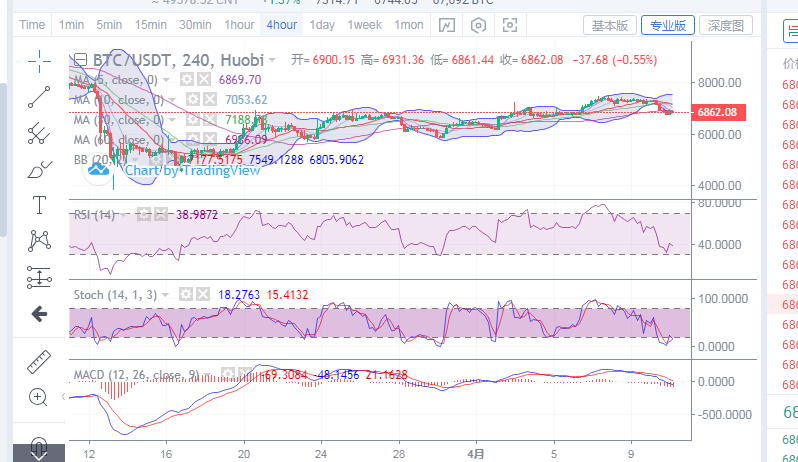798x462 pixels.
Task: Open Stoch (14, 1, 3) settings gear
Action: (186, 294)
